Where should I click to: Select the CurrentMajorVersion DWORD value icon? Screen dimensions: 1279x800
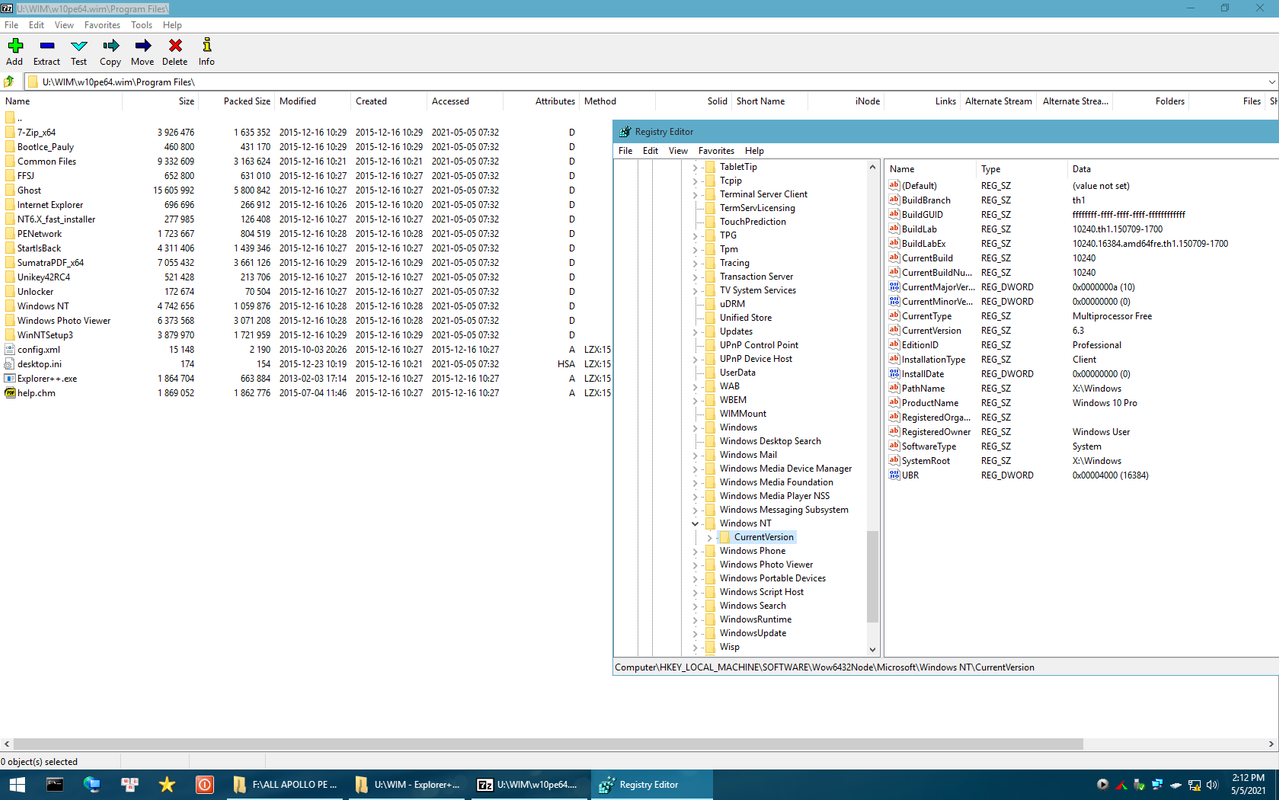(895, 287)
